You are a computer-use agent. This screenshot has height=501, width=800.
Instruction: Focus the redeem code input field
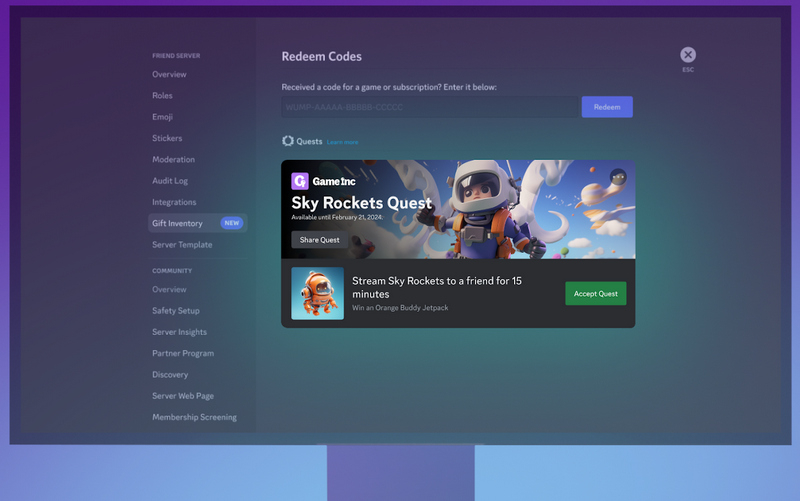(x=430, y=107)
